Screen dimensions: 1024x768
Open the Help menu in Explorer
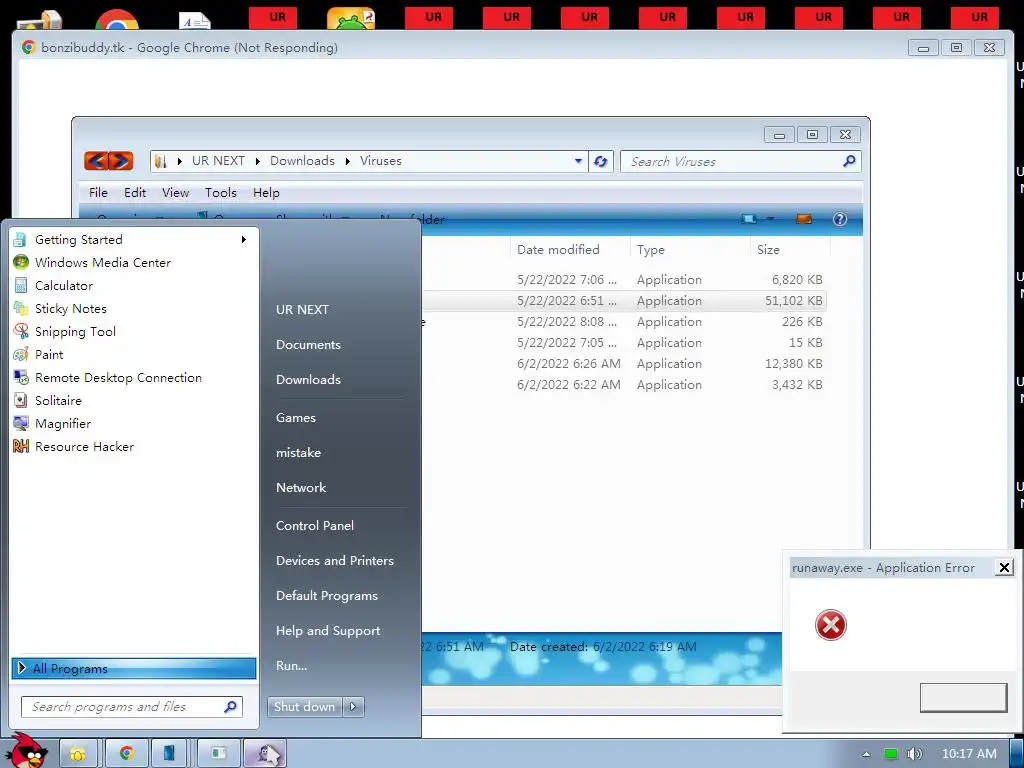(266, 193)
